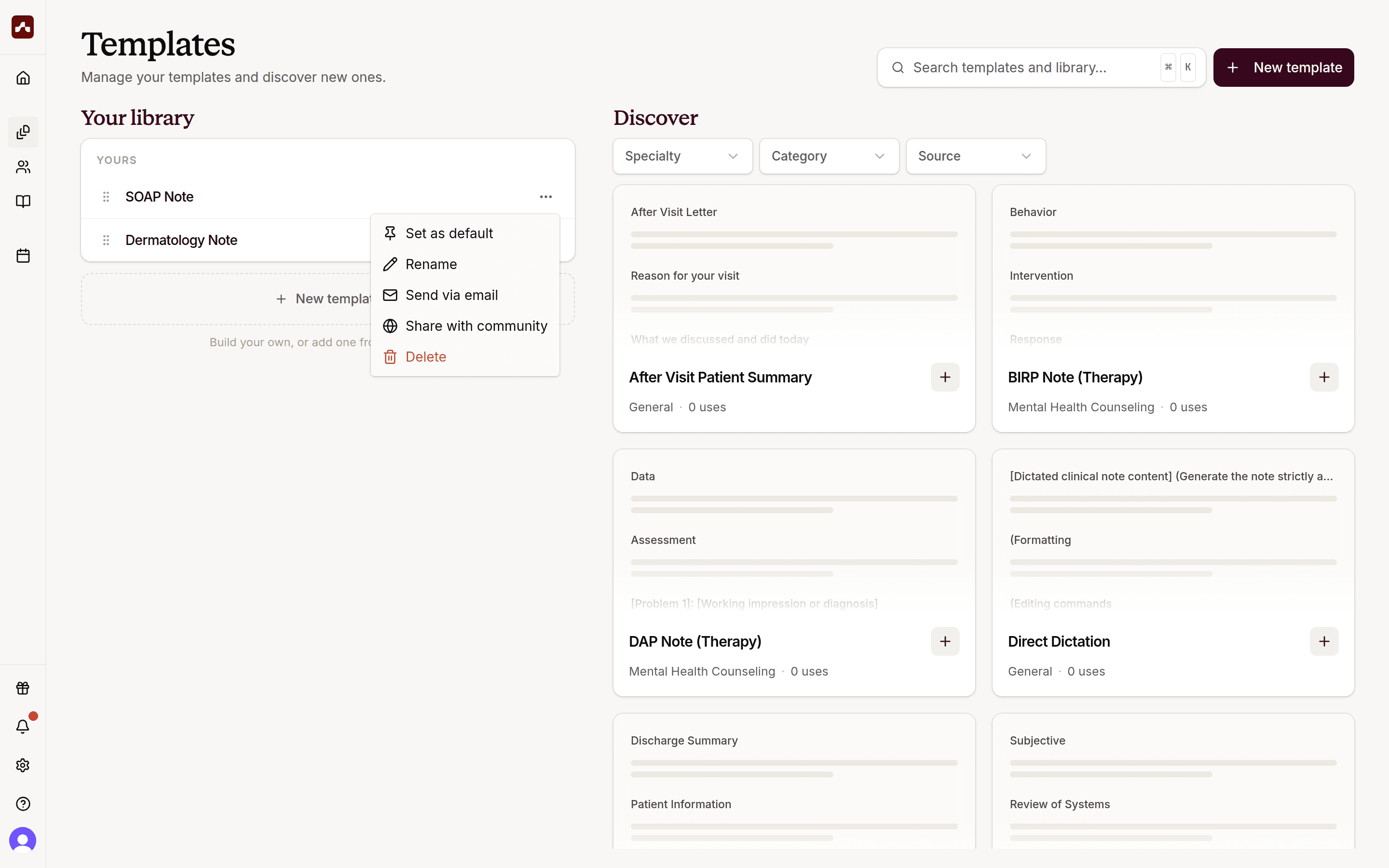Viewport: 1389px width, 868px height.
Task: Click the app logo in the sidebar
Action: (23, 27)
